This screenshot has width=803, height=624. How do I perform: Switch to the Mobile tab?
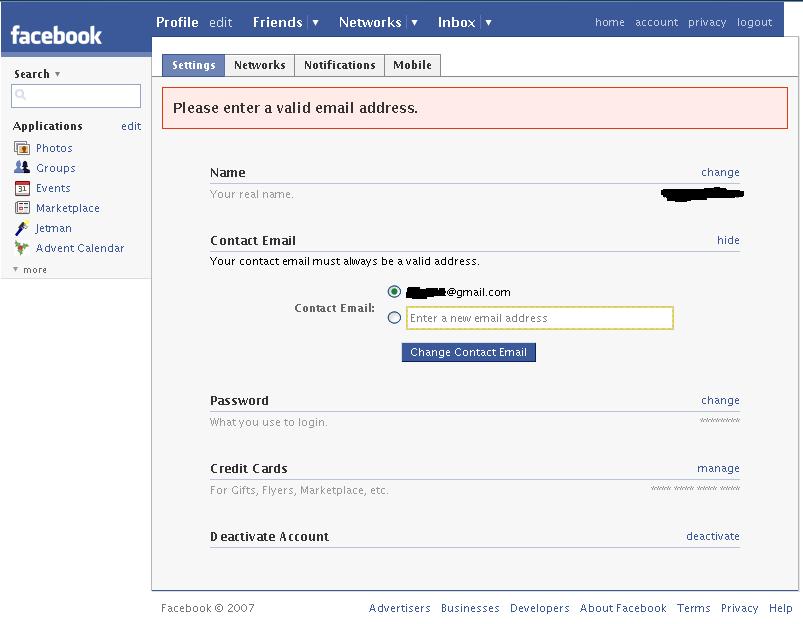pyautogui.click(x=412, y=65)
